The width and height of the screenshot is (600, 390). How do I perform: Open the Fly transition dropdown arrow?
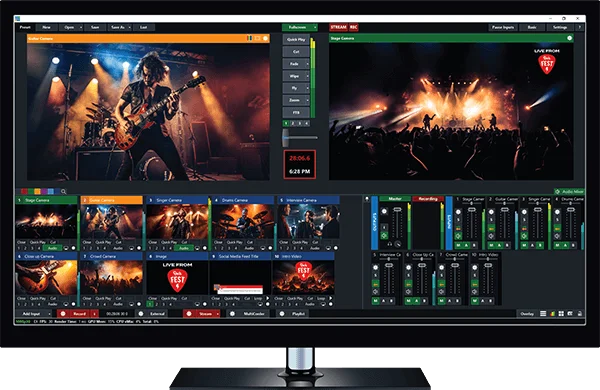[307, 88]
